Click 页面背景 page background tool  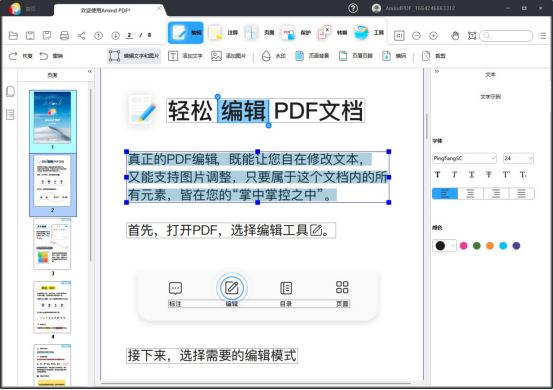click(312, 56)
